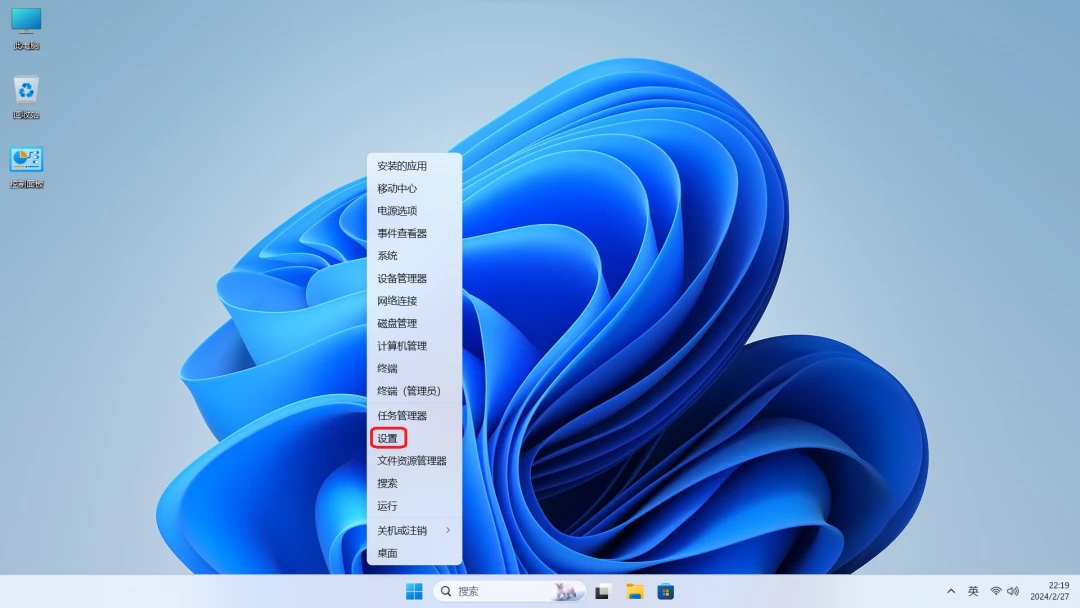This screenshot has width=1080, height=608.
Task: Click the taskbar 搜索 search box
Action: [x=510, y=591]
